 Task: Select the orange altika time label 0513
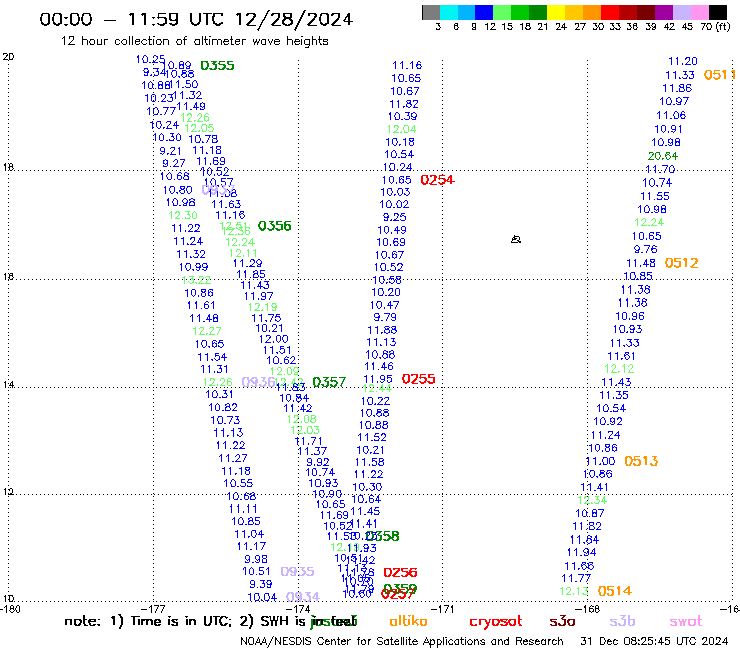click(641, 461)
